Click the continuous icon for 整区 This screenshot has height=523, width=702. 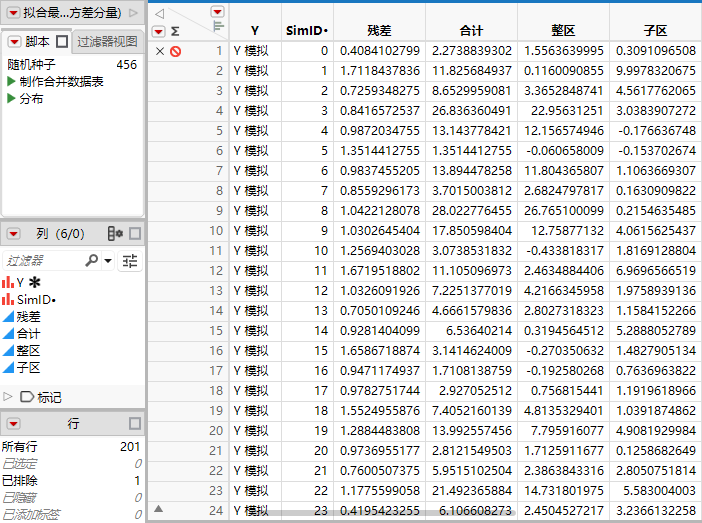(8, 351)
